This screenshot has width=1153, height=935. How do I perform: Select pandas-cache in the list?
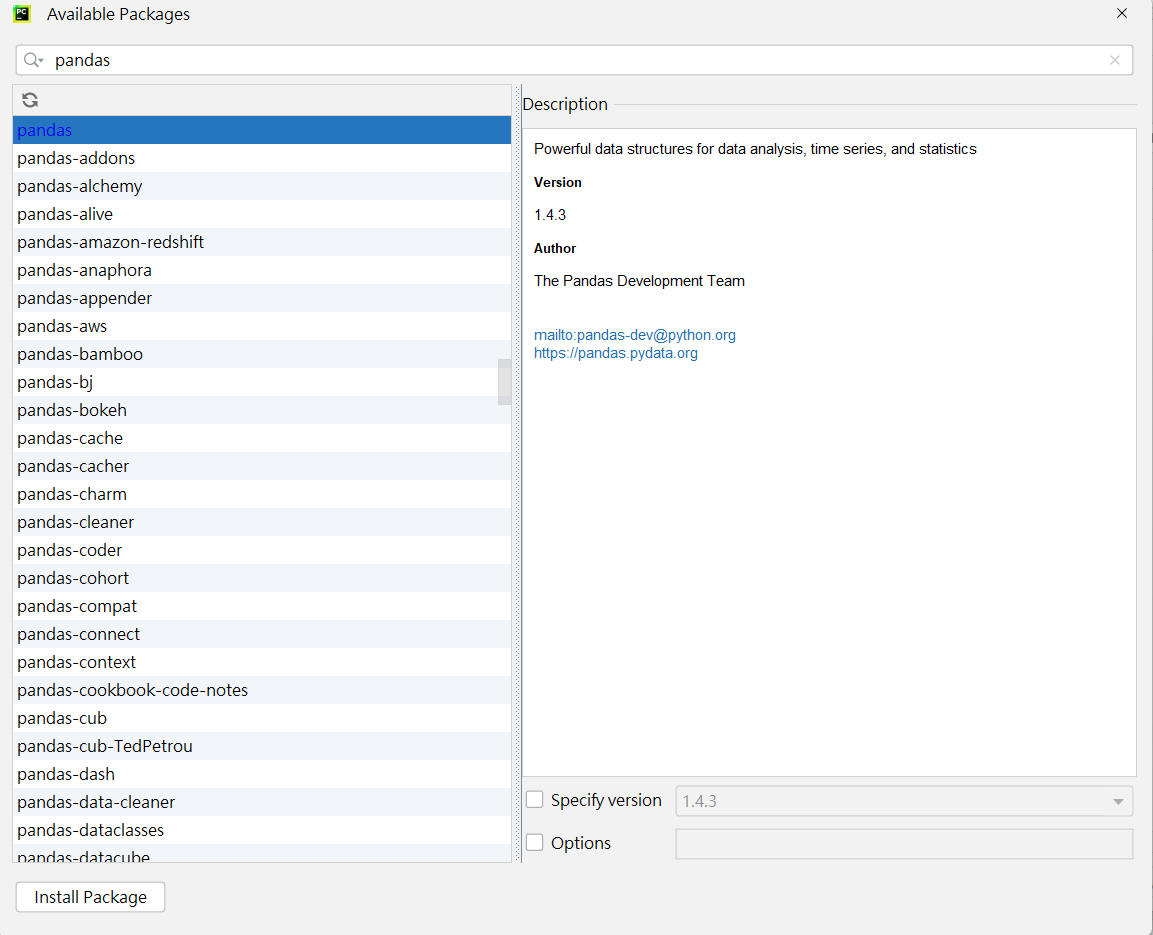pos(262,437)
